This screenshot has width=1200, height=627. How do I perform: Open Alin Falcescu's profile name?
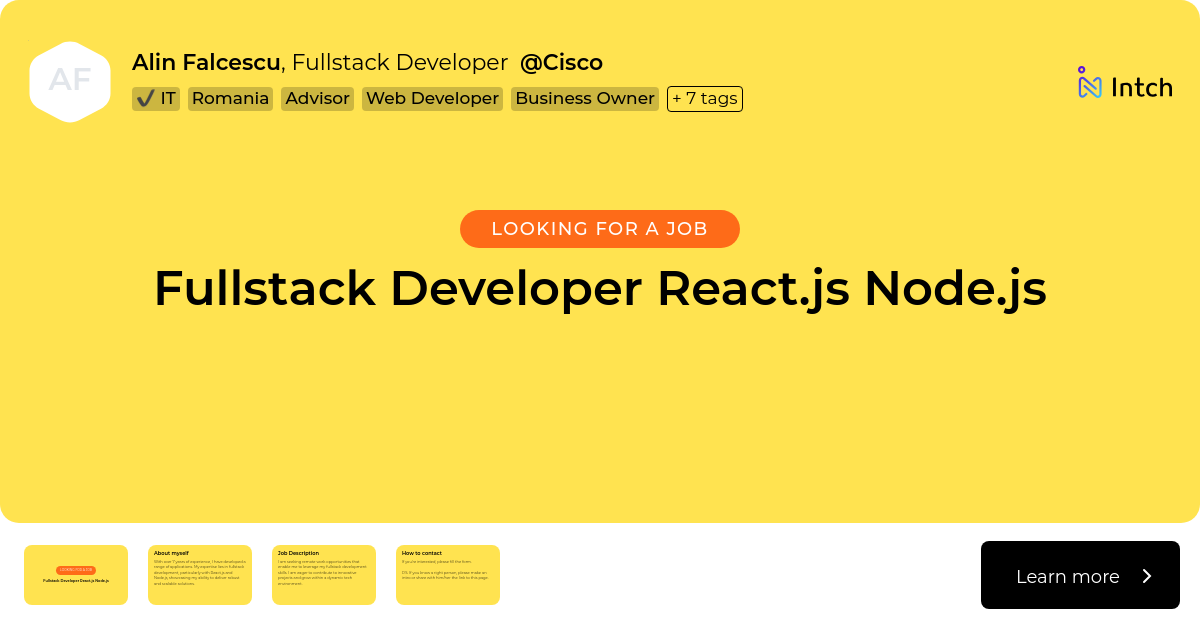206,62
